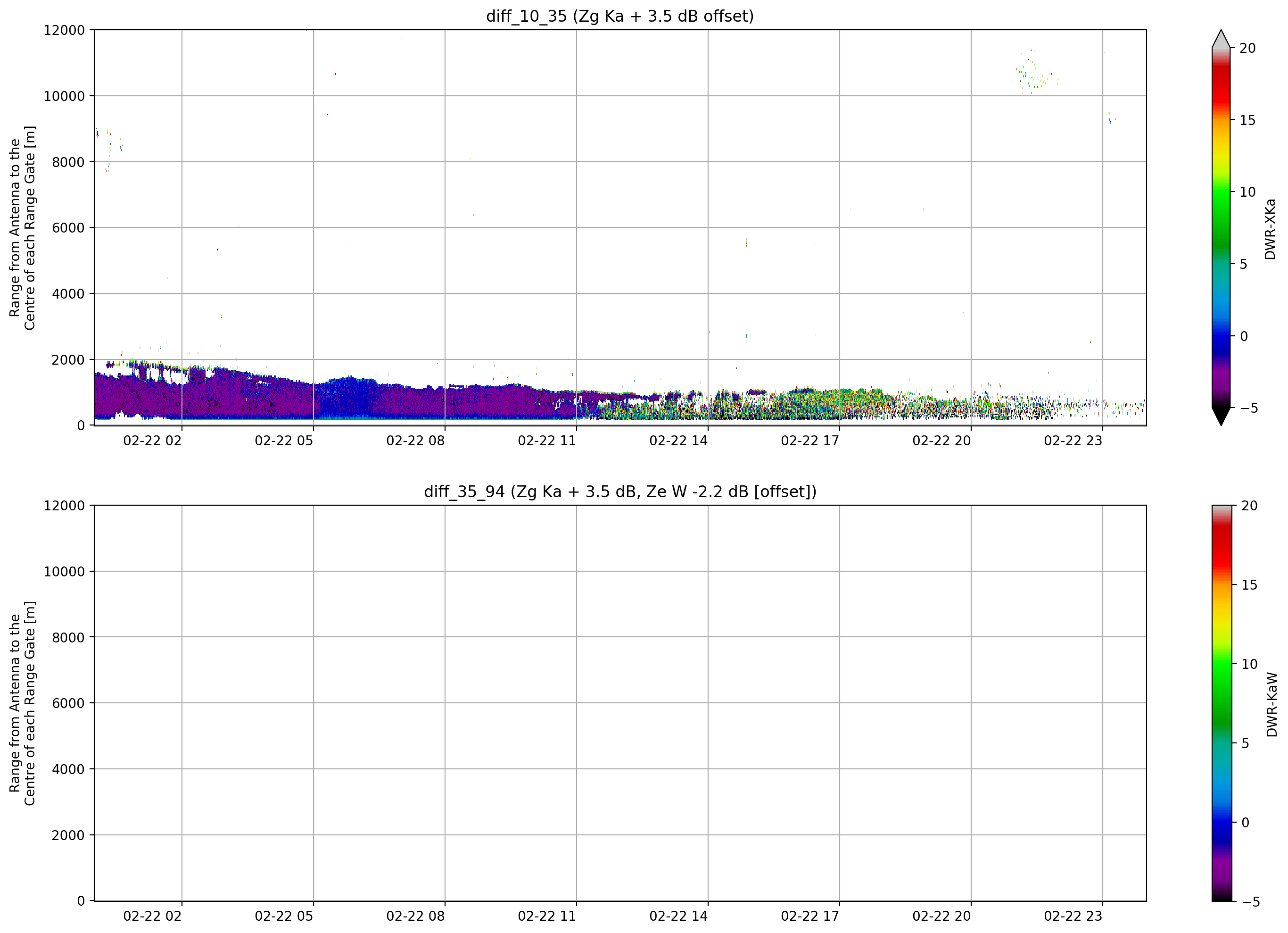1288x933 pixels.
Task: Click the '15' tick on DWR-XKa colorbar
Action: (1247, 120)
